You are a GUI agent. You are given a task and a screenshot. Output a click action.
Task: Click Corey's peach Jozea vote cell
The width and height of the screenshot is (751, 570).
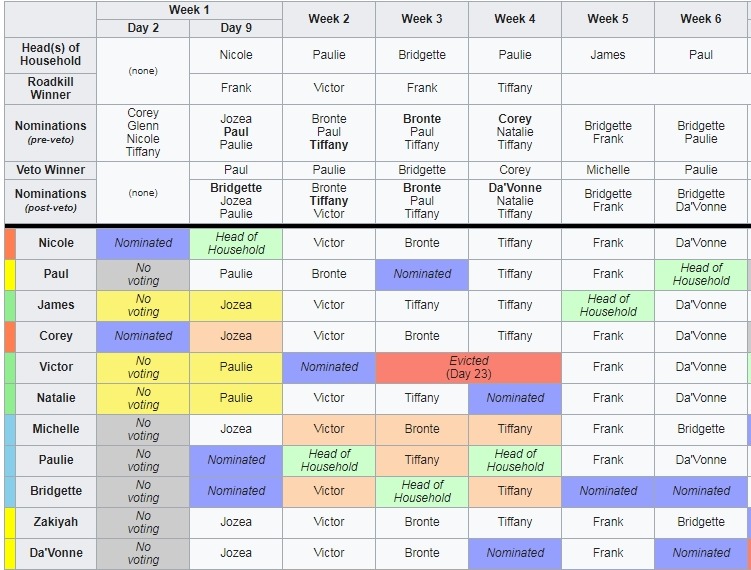[236, 337]
